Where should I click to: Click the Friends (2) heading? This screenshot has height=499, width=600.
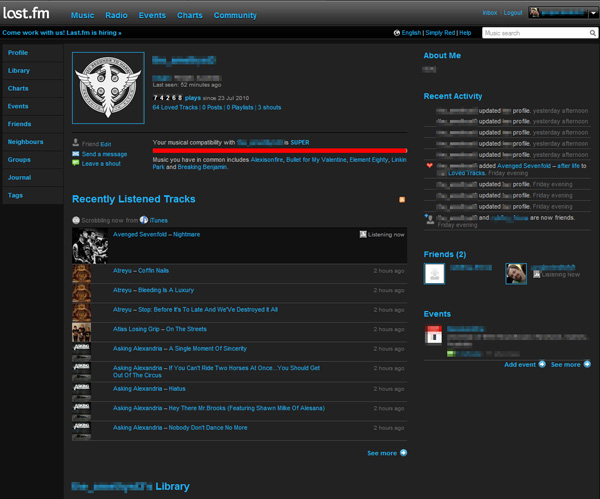[445, 254]
